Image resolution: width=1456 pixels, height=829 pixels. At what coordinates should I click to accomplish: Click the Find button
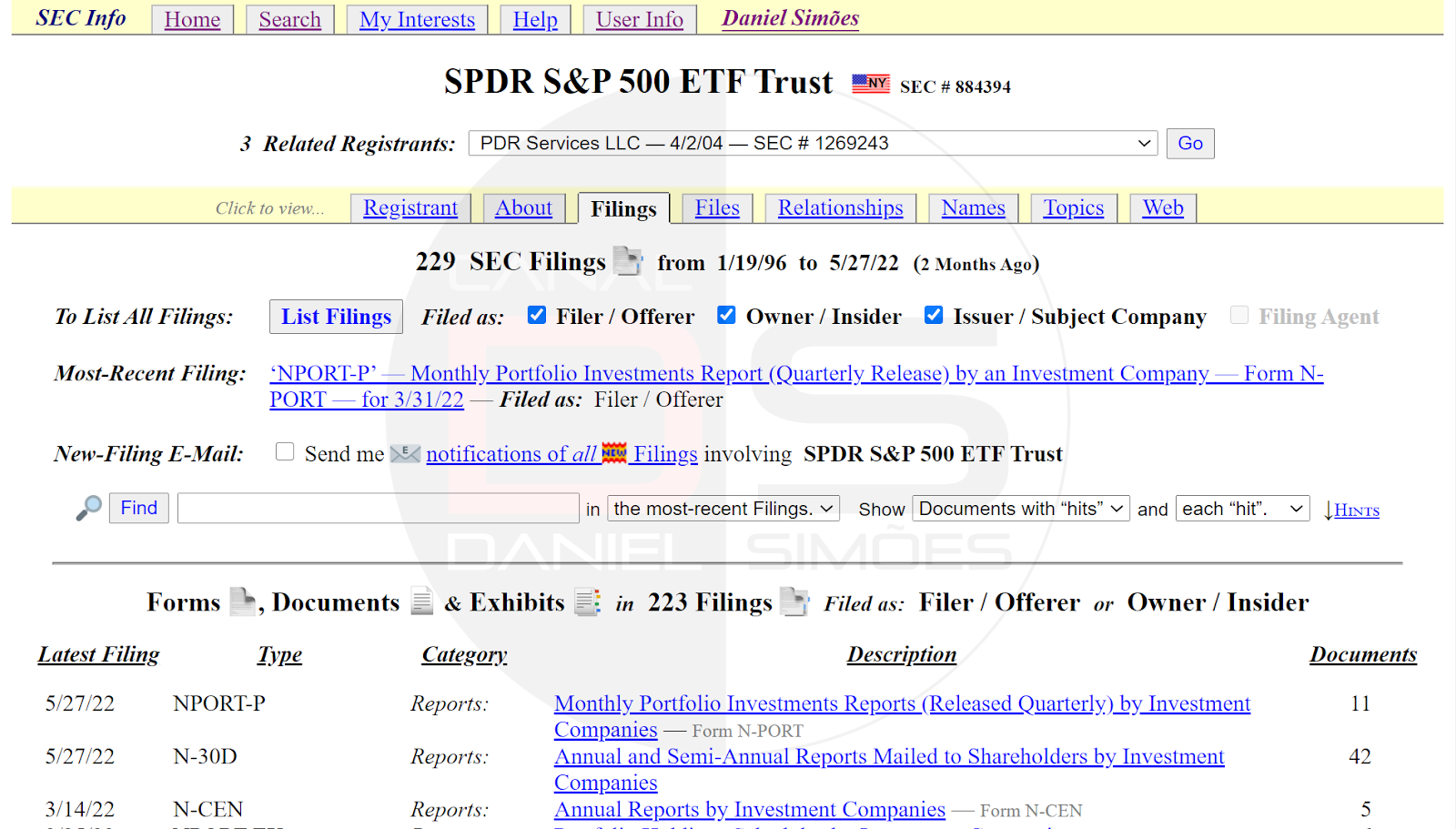(x=139, y=508)
